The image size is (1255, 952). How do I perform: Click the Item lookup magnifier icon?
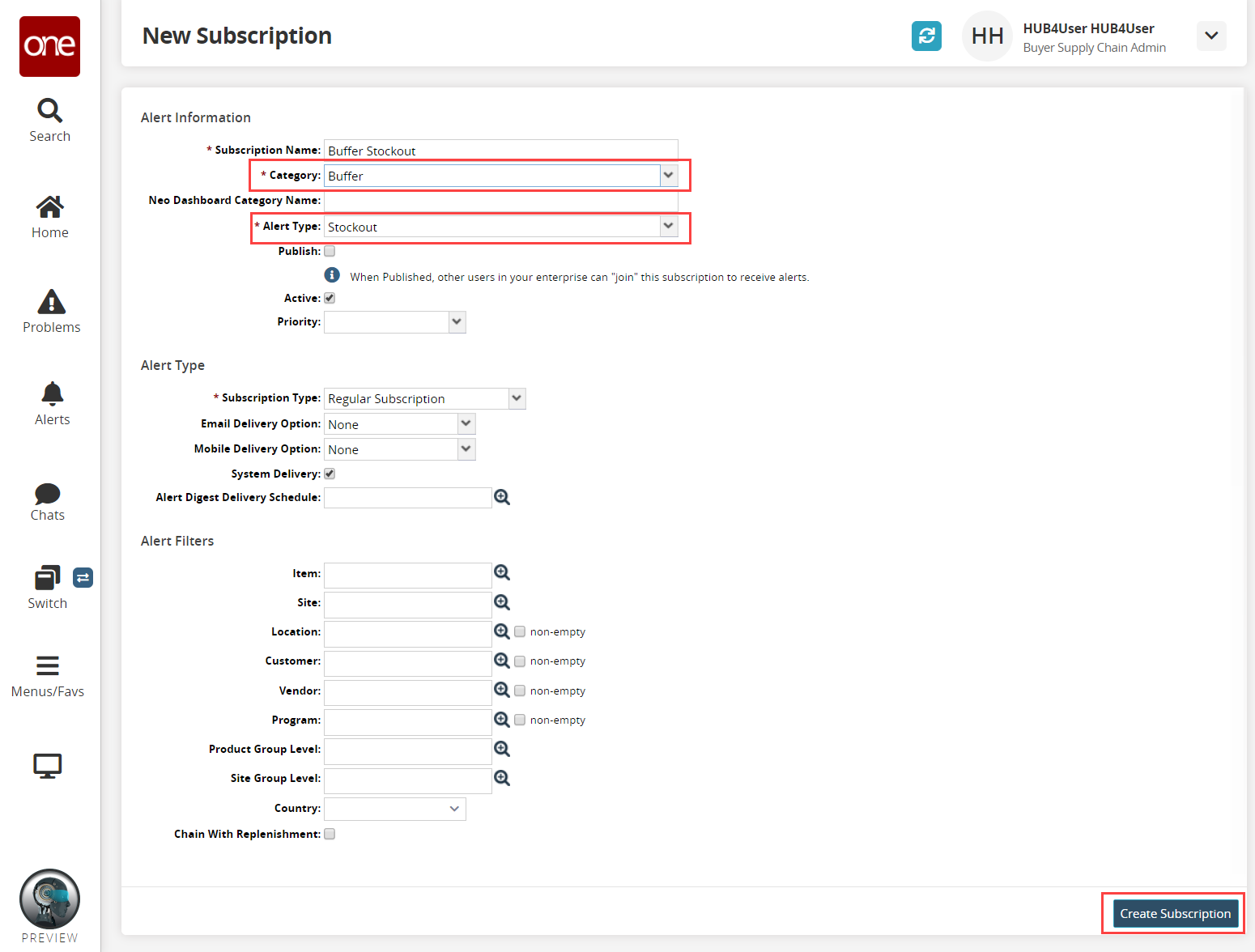pyautogui.click(x=502, y=573)
